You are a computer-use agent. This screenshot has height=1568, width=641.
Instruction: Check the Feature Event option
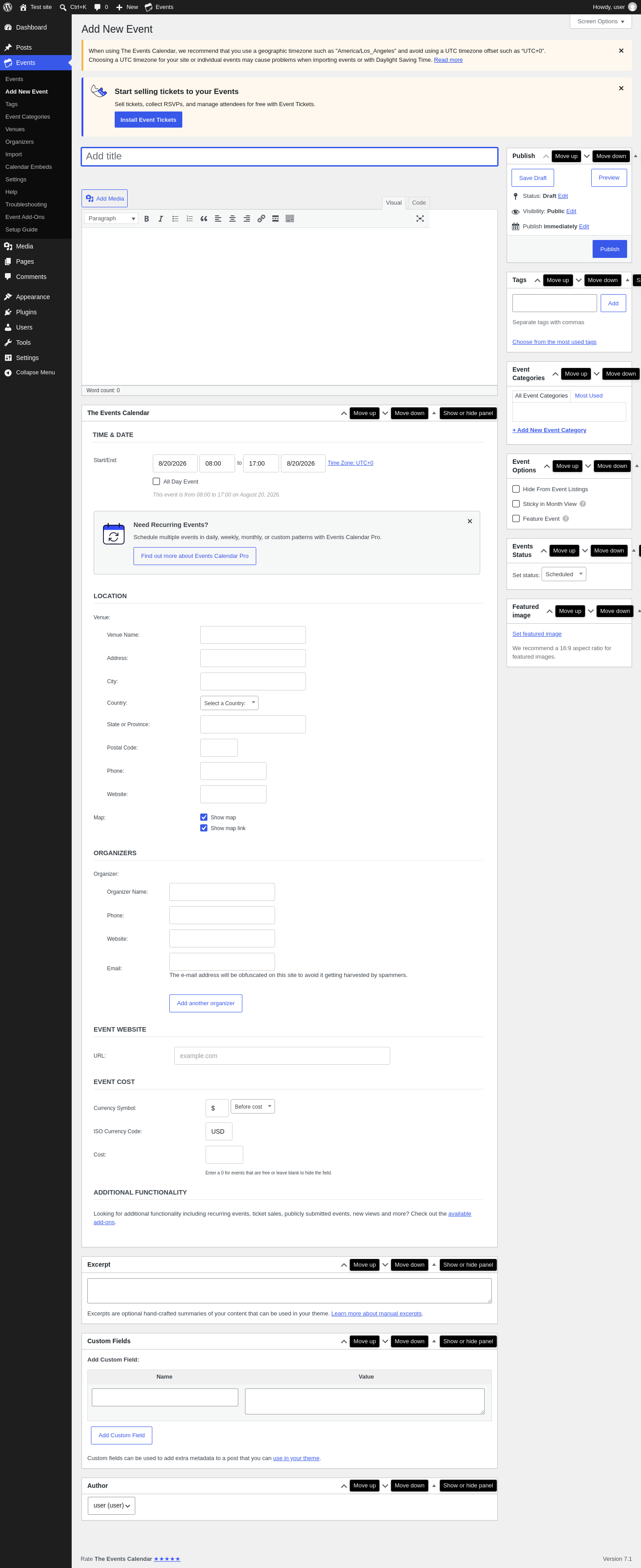[516, 518]
